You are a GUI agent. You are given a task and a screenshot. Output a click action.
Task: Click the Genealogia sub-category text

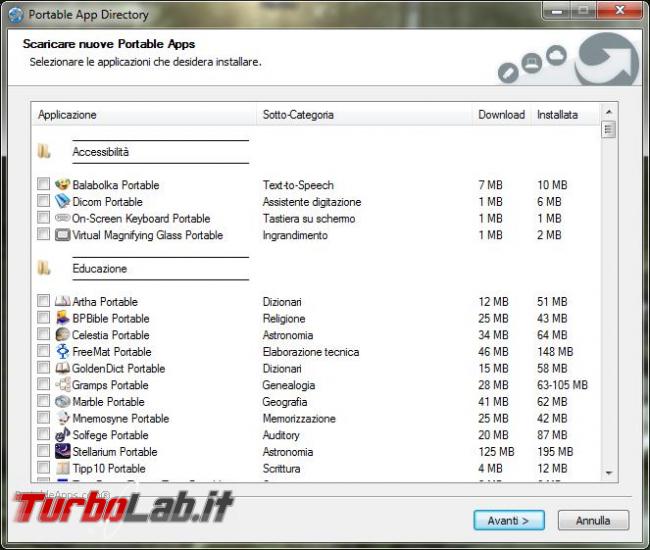click(x=289, y=385)
